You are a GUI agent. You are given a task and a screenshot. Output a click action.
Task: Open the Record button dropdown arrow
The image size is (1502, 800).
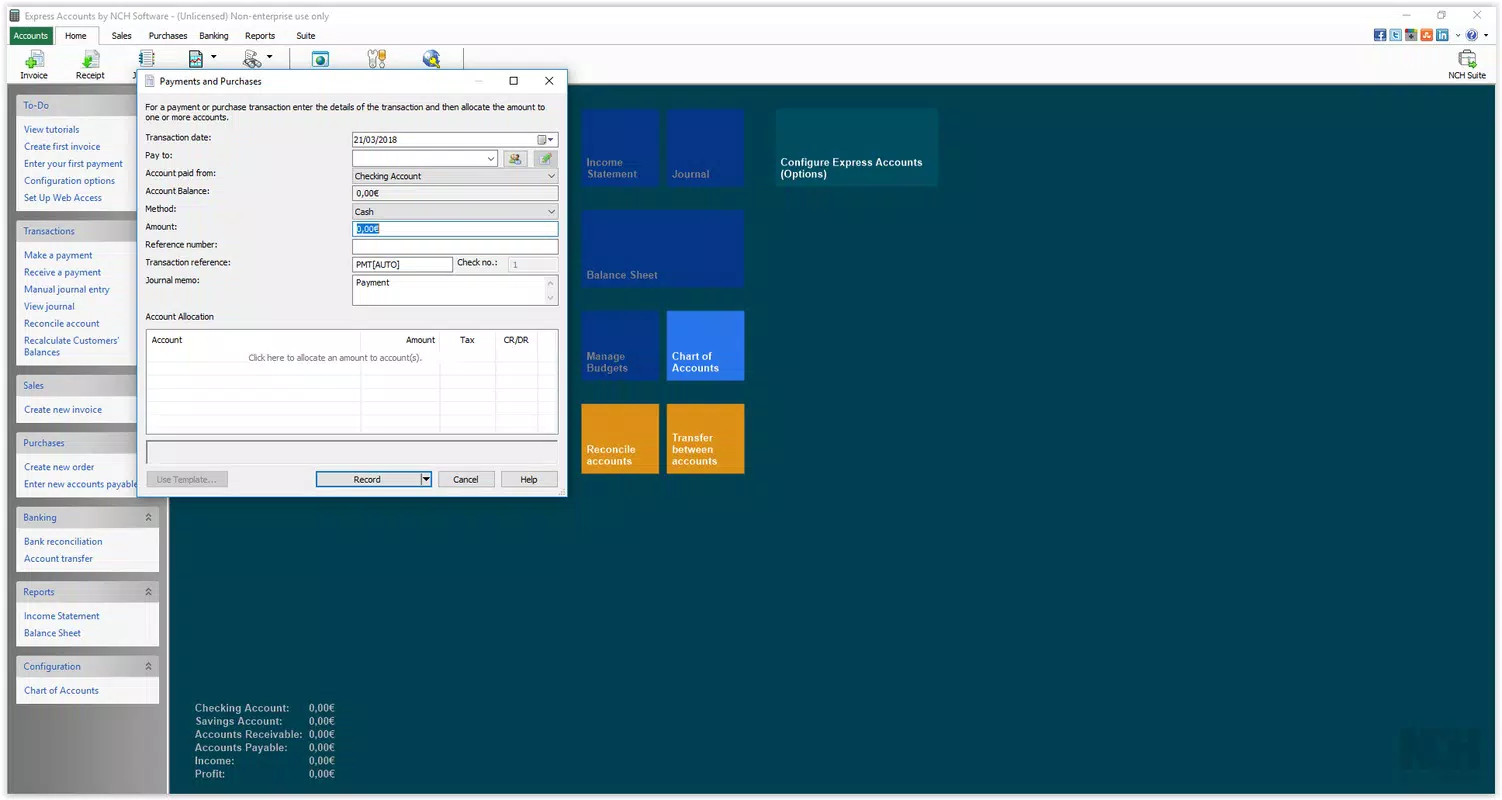(x=425, y=479)
